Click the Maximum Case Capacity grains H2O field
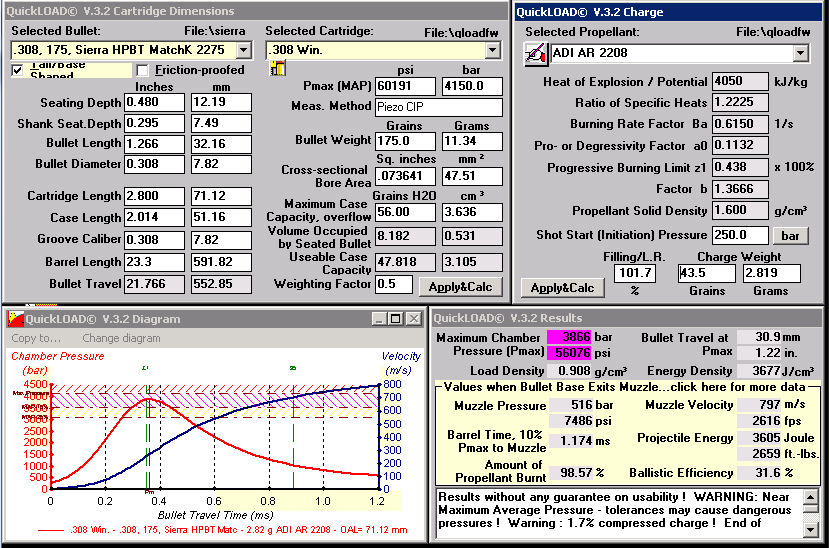The image size is (829, 548). (x=406, y=212)
